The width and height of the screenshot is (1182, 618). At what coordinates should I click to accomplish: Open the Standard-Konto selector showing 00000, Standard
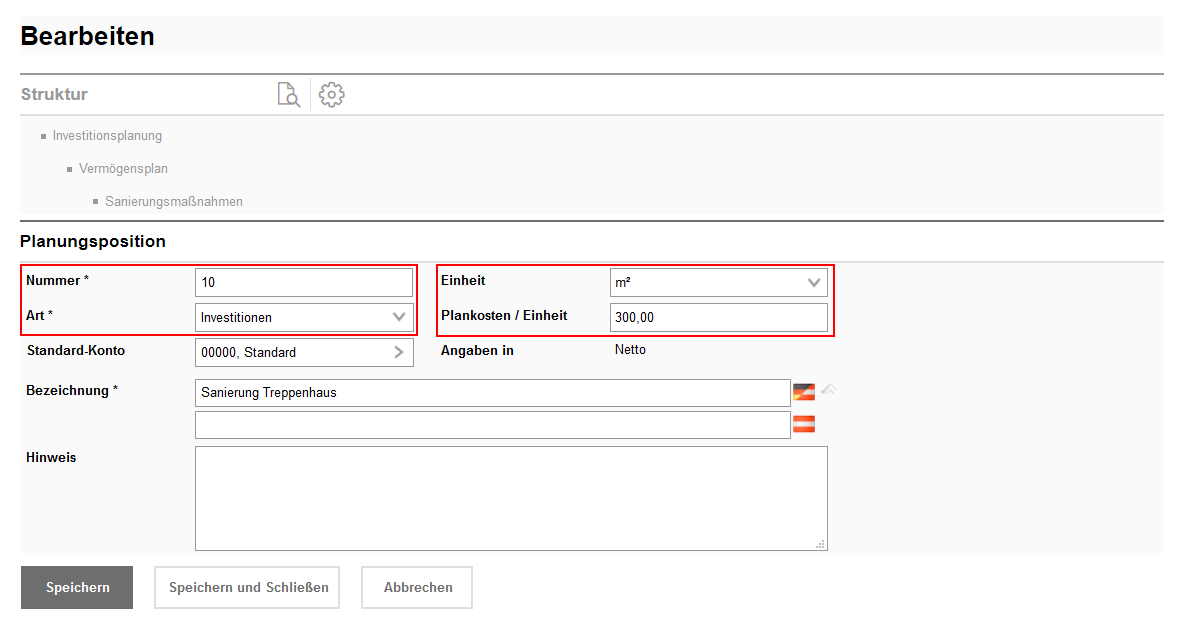pyautogui.click(x=304, y=352)
